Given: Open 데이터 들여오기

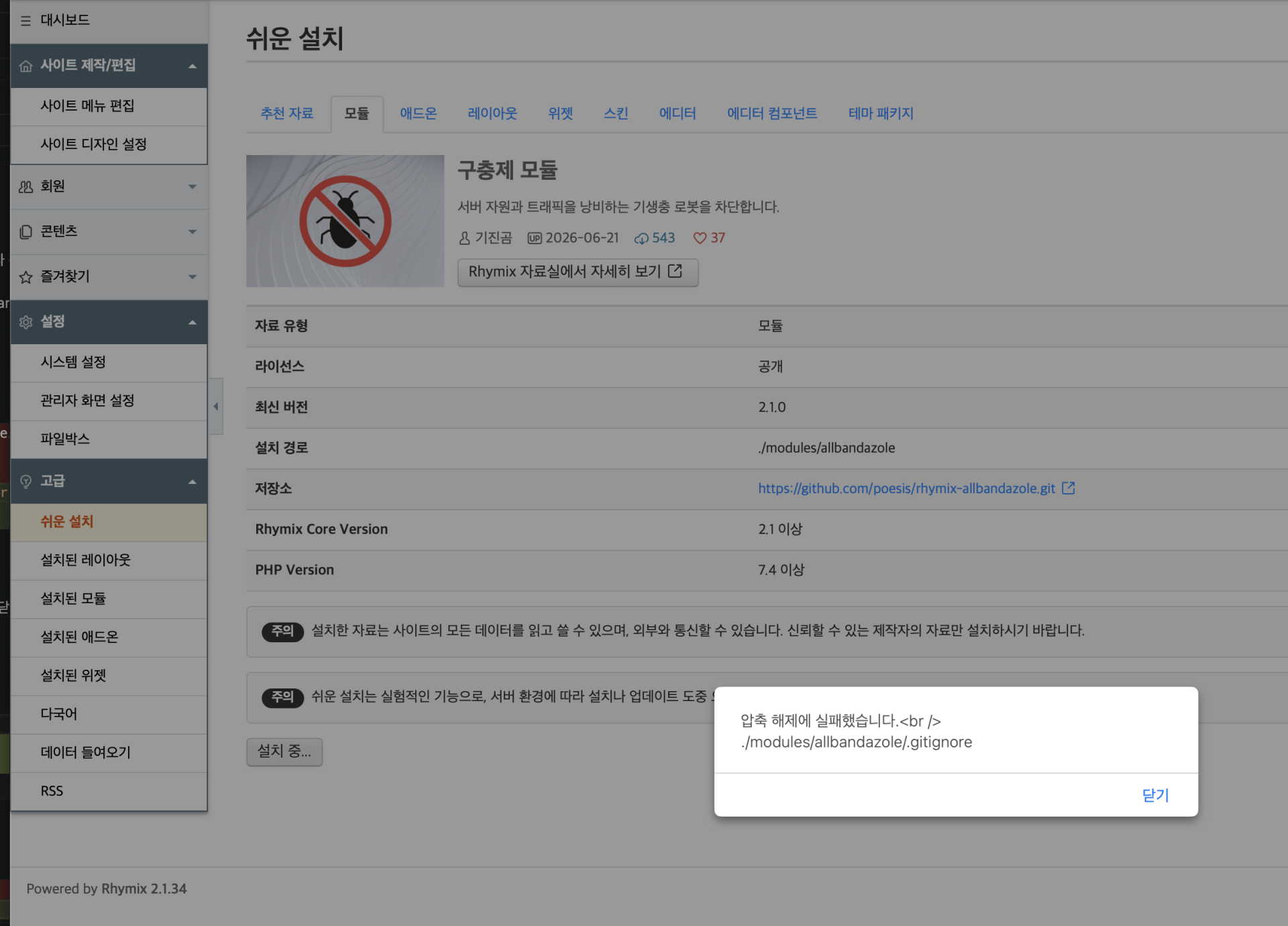Looking at the screenshot, I should point(109,752).
